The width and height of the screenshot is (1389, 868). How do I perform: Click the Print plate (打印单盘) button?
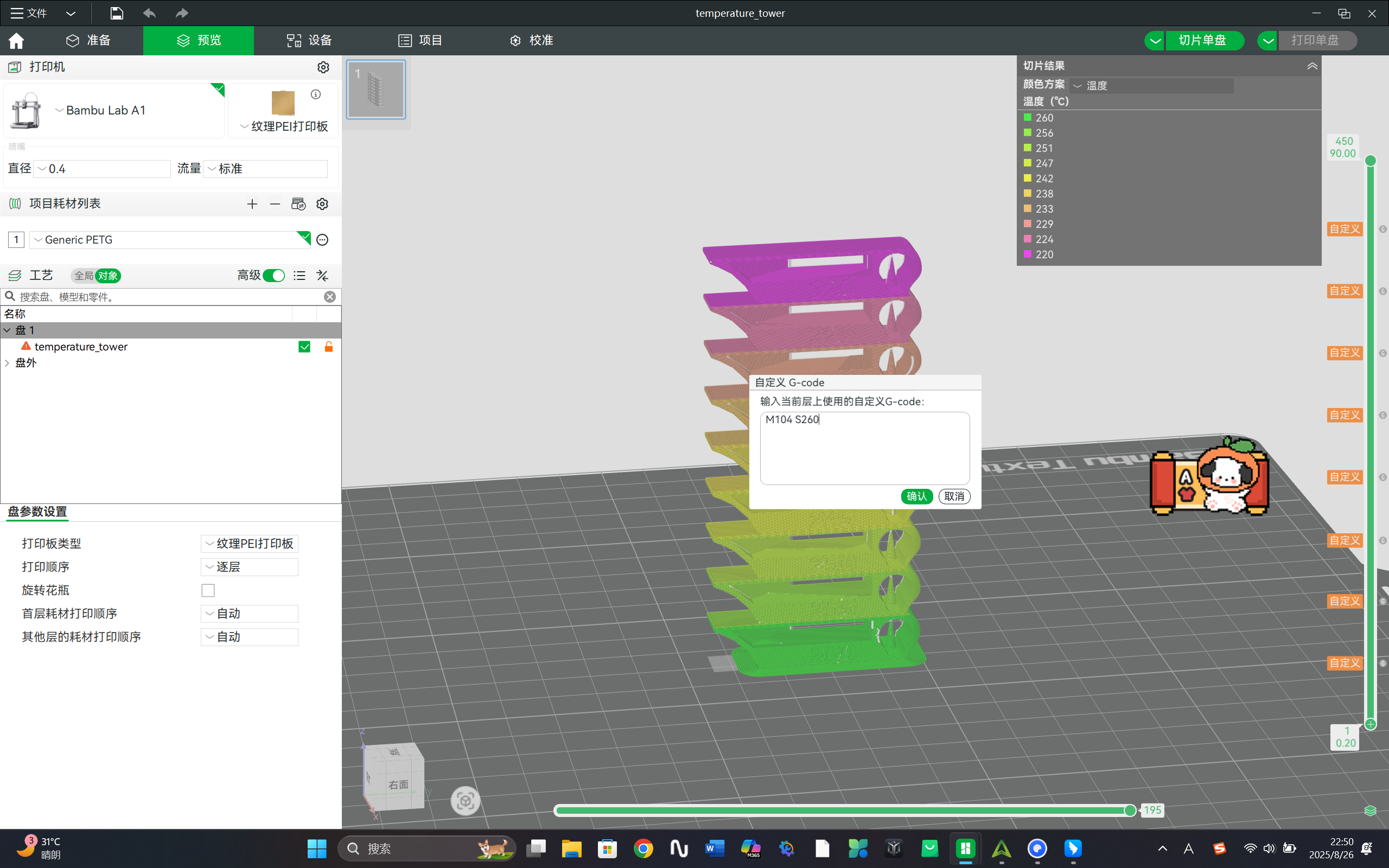point(1318,40)
